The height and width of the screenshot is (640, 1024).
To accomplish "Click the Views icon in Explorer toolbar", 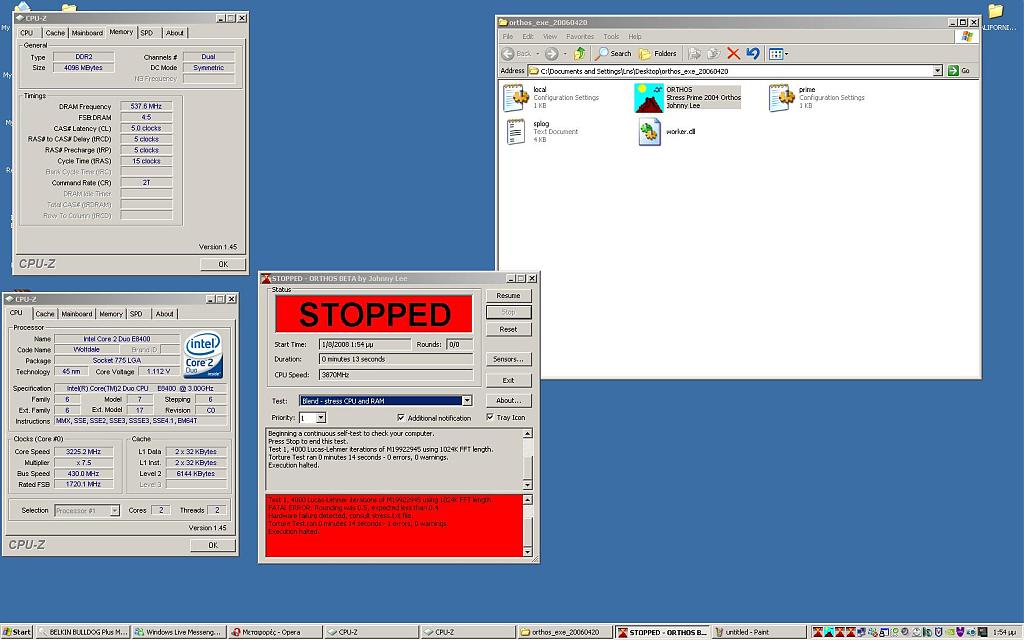I will (x=775, y=54).
